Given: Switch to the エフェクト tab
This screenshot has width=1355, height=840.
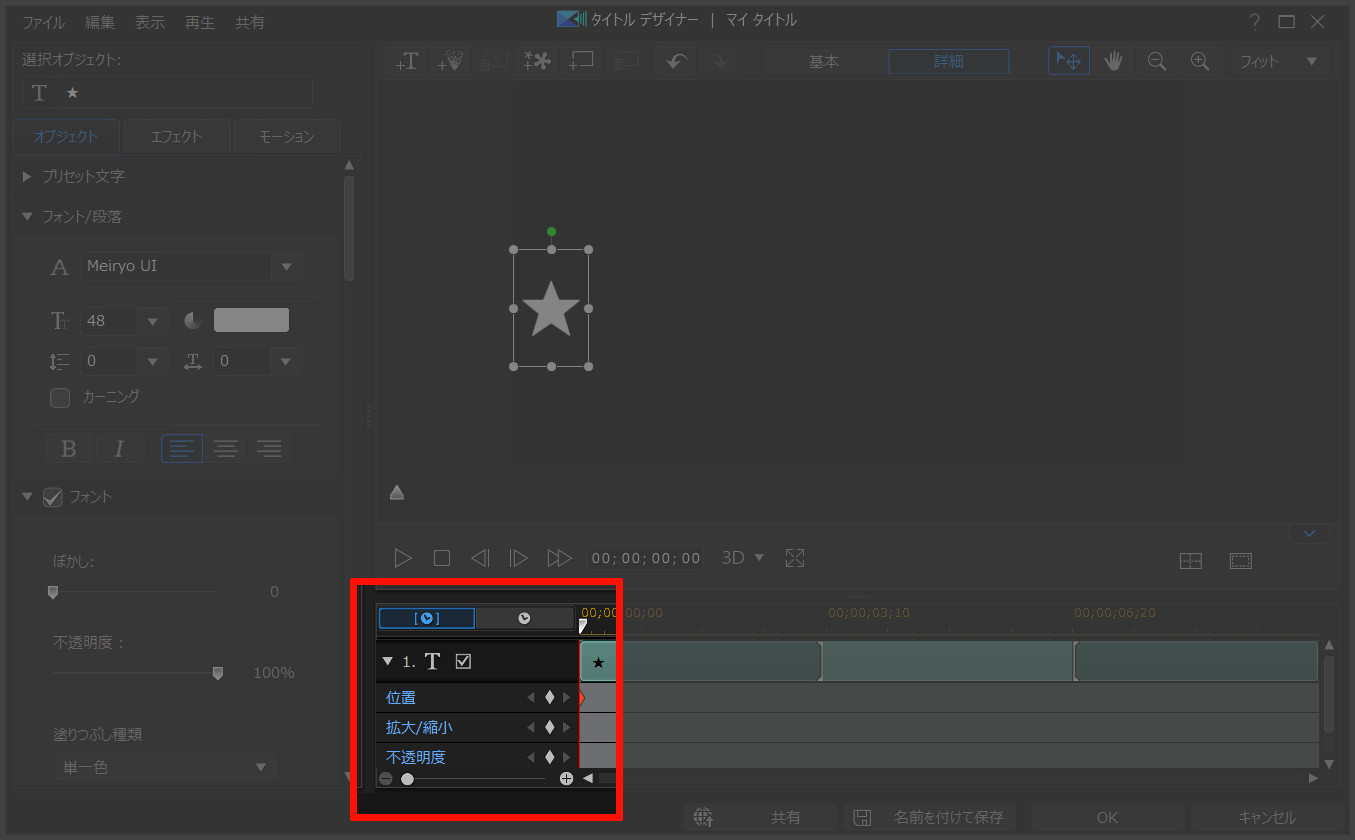Looking at the screenshot, I should pyautogui.click(x=176, y=137).
